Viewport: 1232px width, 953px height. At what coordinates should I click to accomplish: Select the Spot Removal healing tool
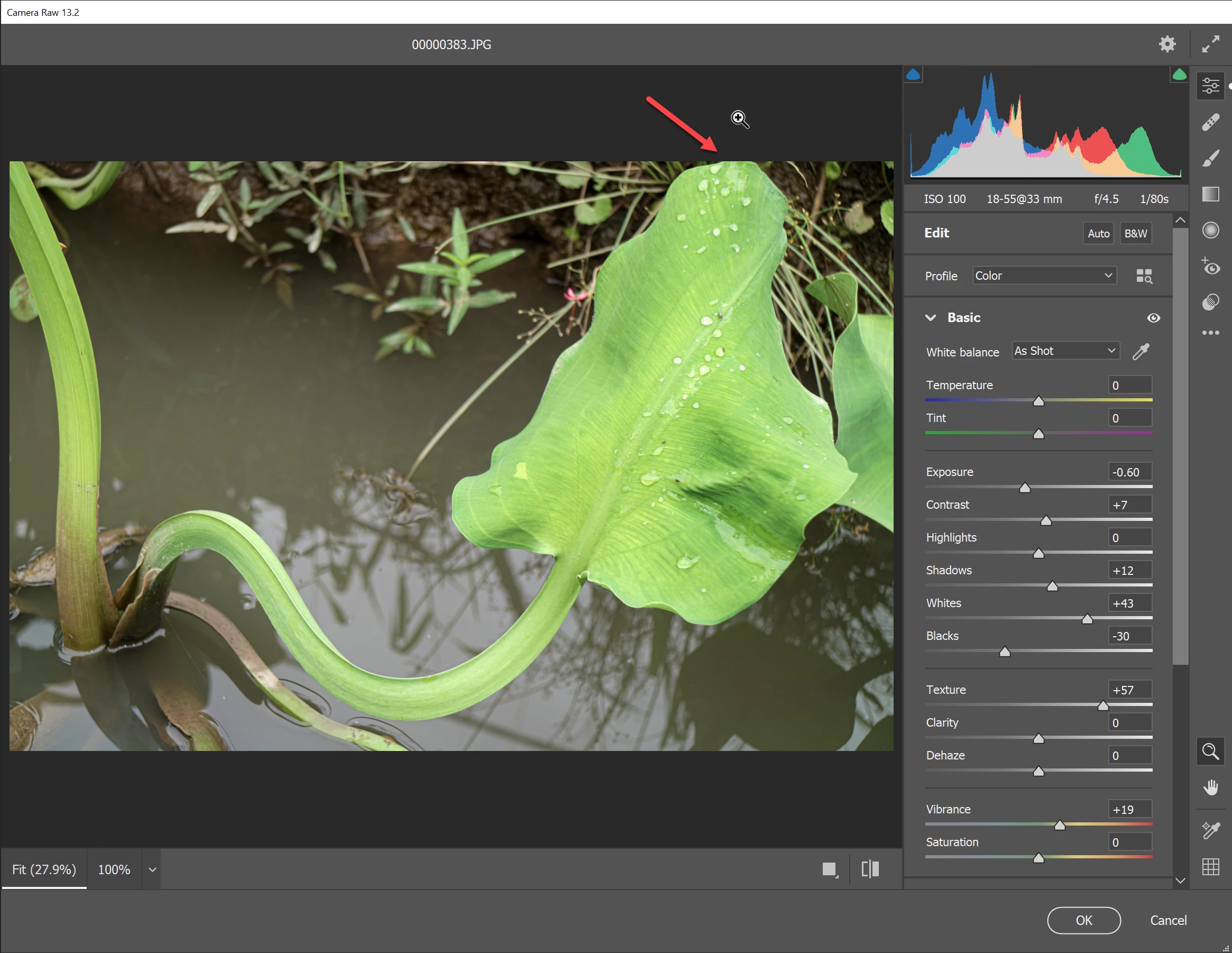1210,123
